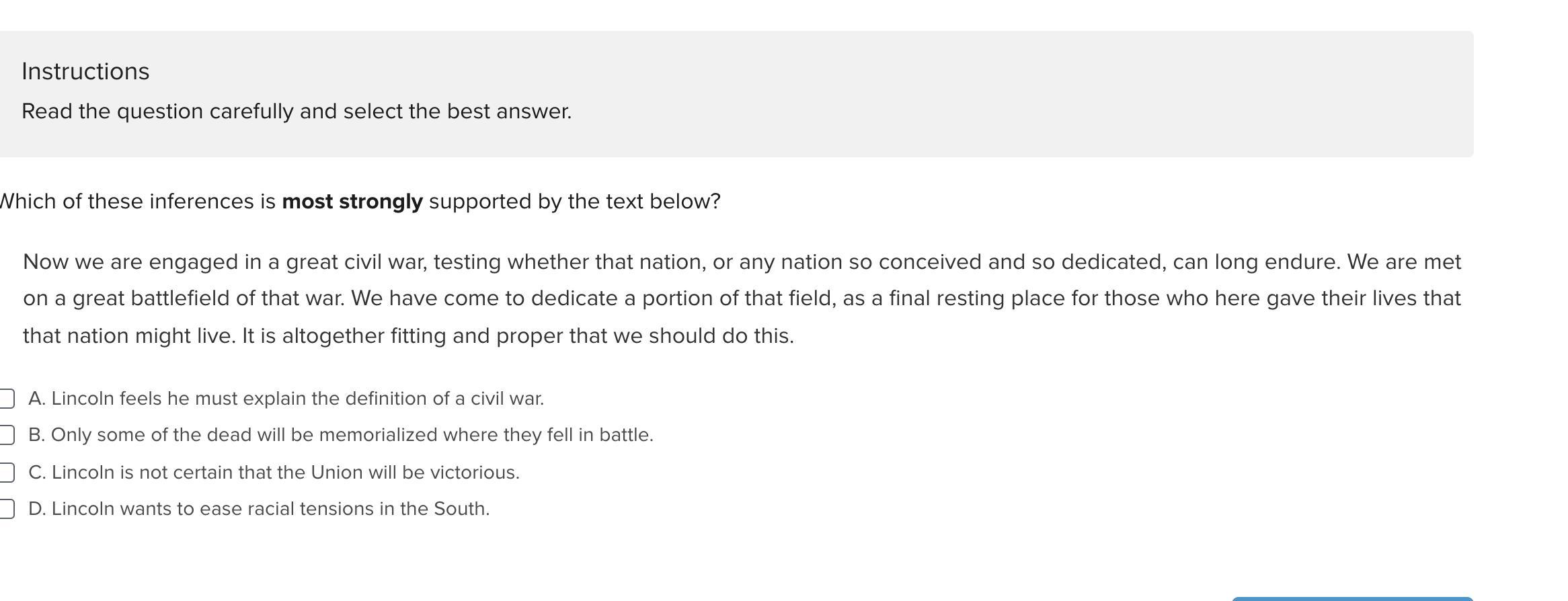Click the blue button at bottom right

(1351, 598)
